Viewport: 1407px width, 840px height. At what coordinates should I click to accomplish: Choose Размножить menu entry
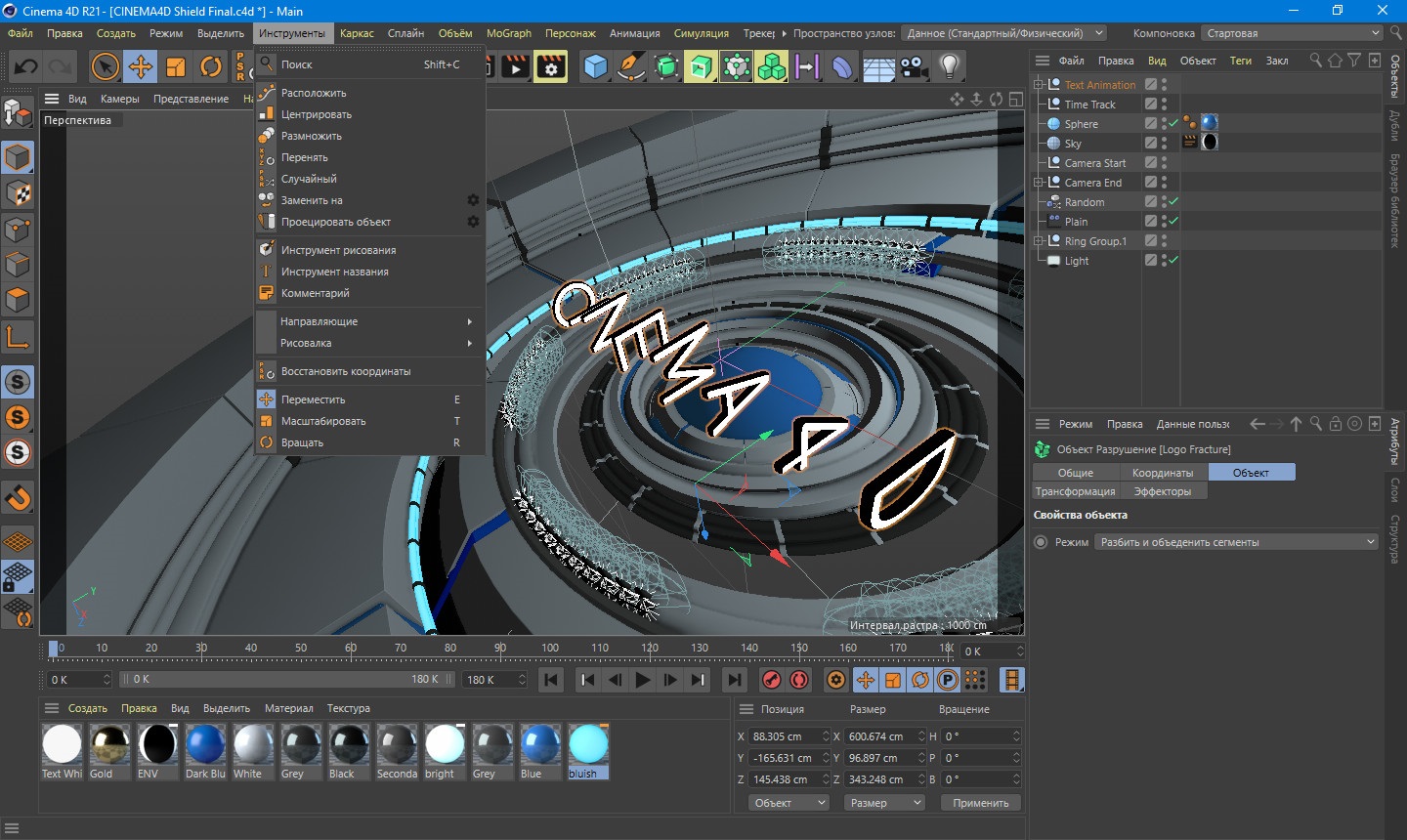point(369,136)
